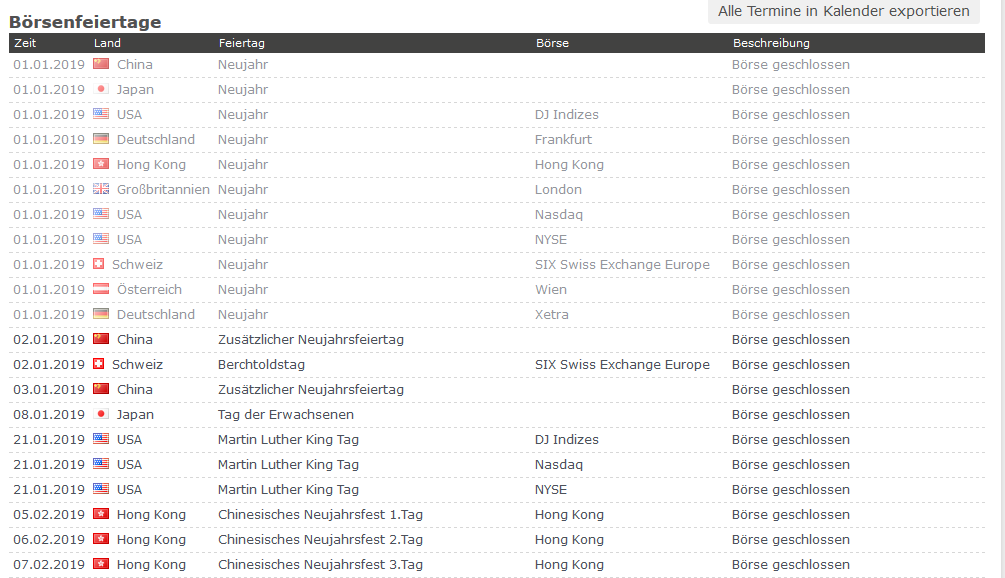1005x578 pixels.
Task: Click the 08.01.2019 date cell
Action: 49,414
